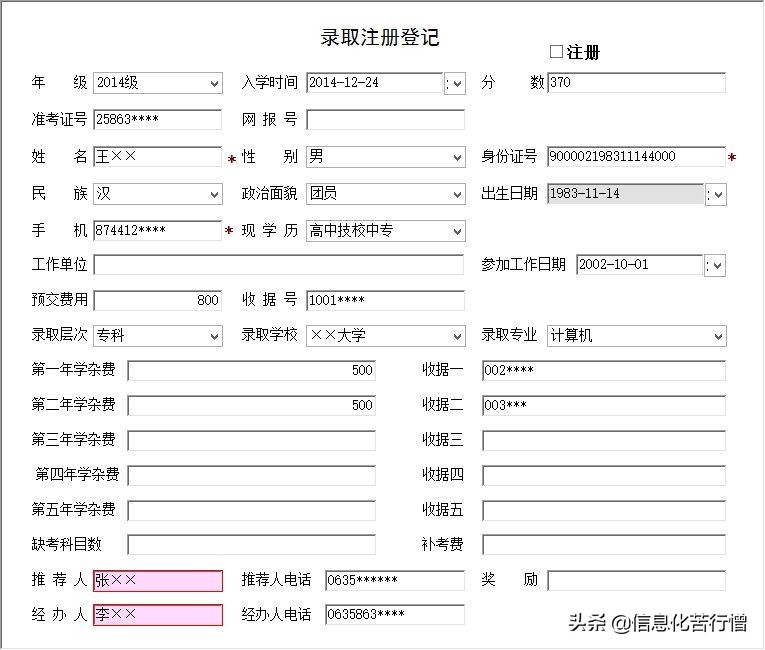Open the 录取学校 dropdown showing ××大学

(385, 336)
